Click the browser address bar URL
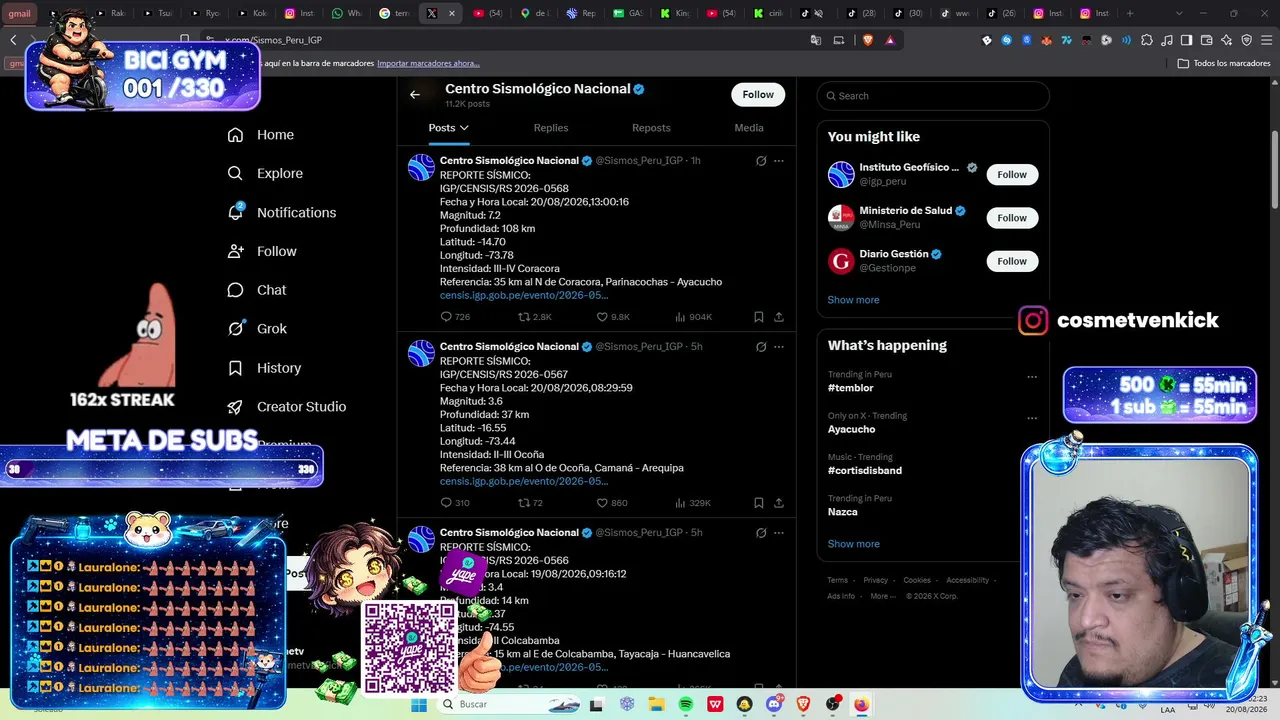 pos(273,40)
